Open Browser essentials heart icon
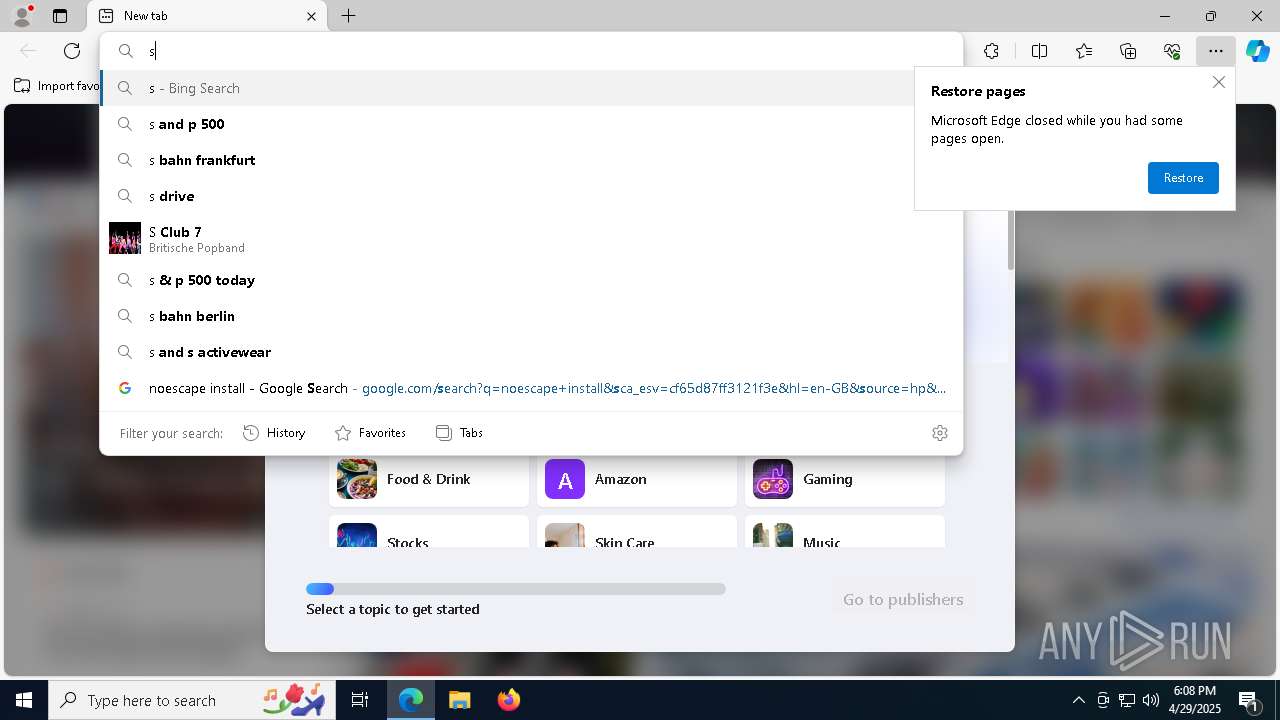 pyautogui.click(x=1172, y=51)
